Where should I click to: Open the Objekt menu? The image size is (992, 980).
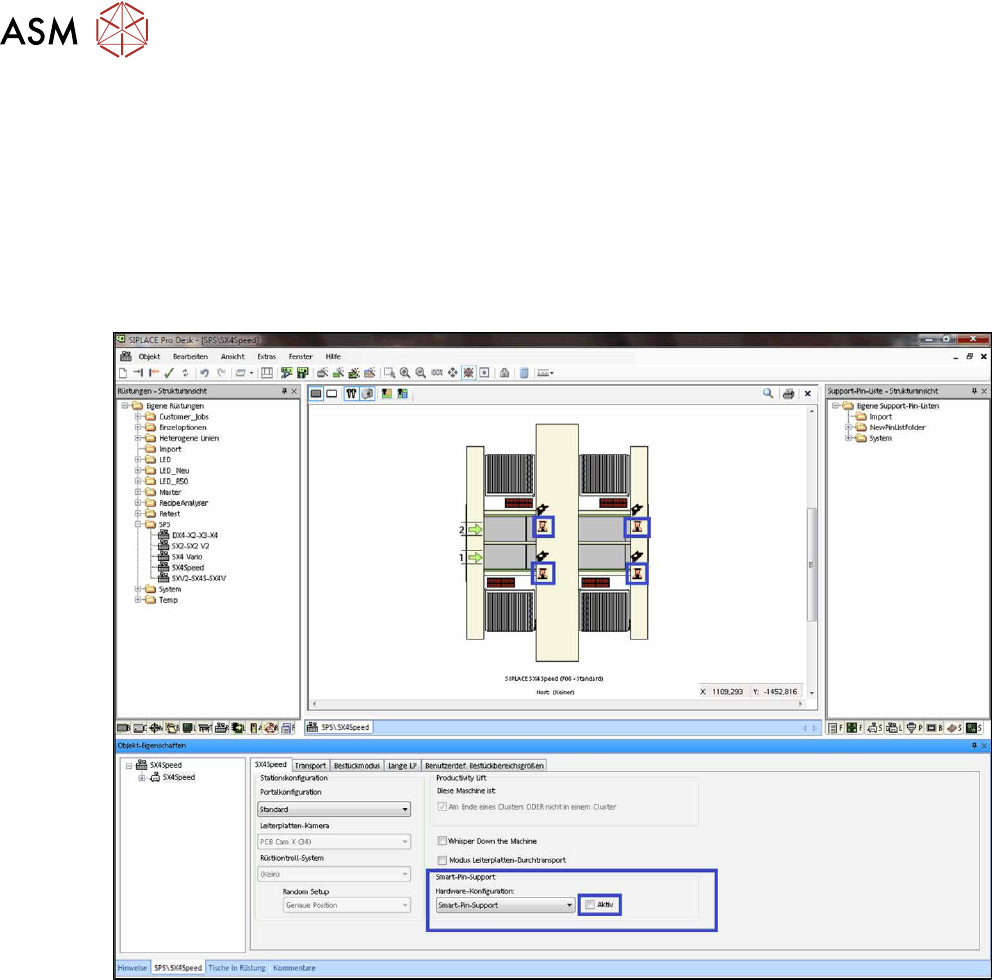(x=149, y=356)
